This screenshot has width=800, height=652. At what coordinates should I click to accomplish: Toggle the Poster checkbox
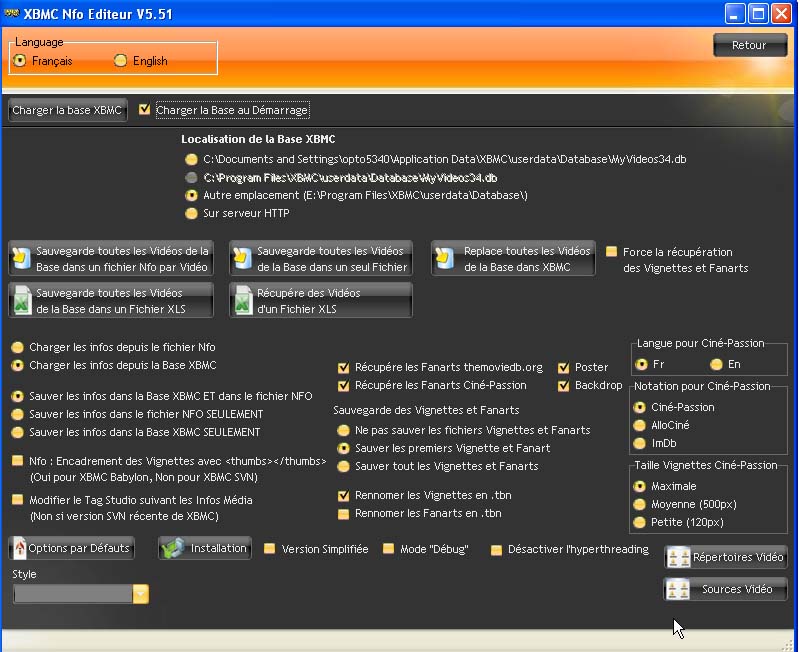pos(563,367)
